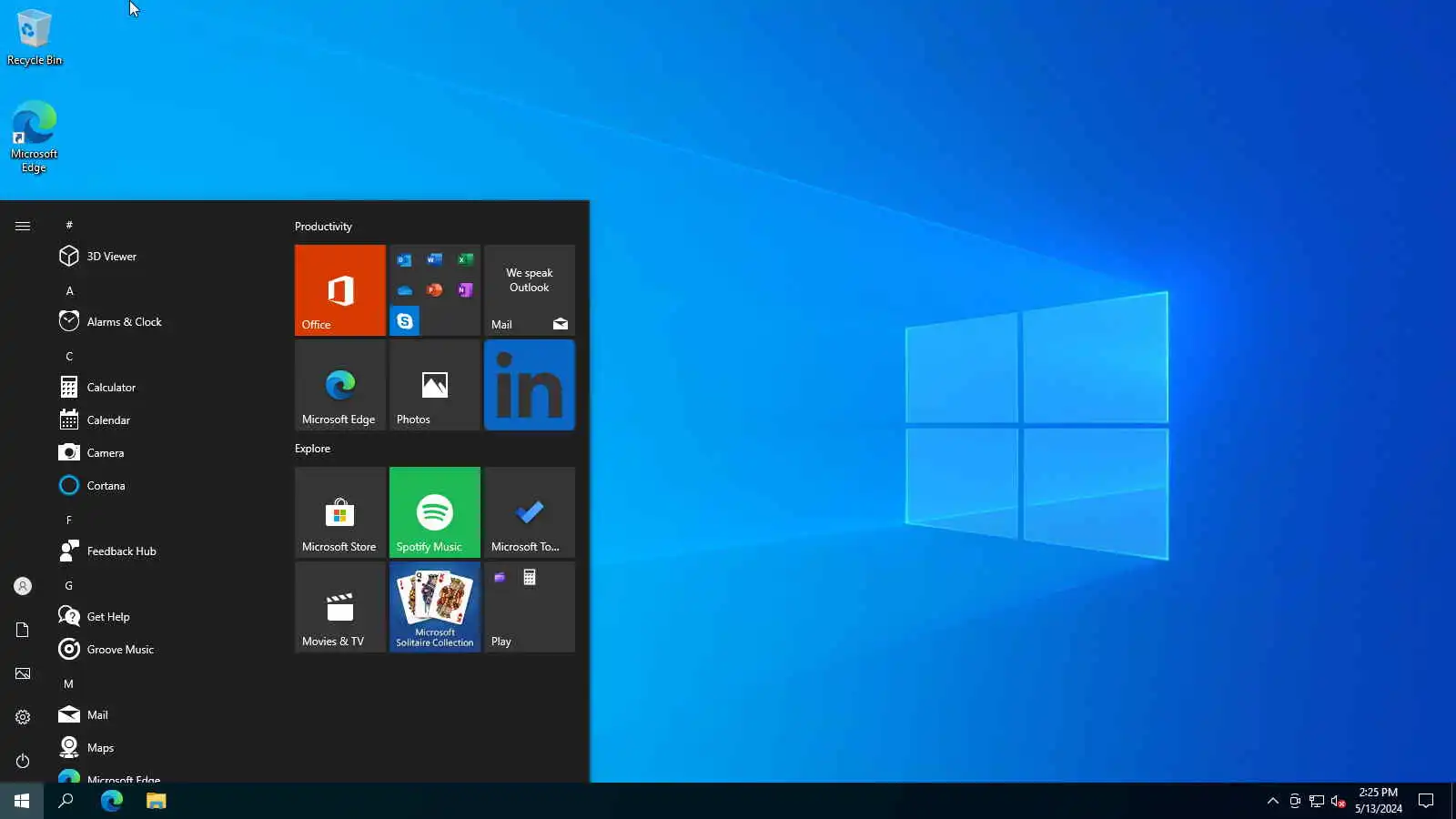Click the muted volume tray icon
The width and height of the screenshot is (1456, 819).
coord(1339,801)
